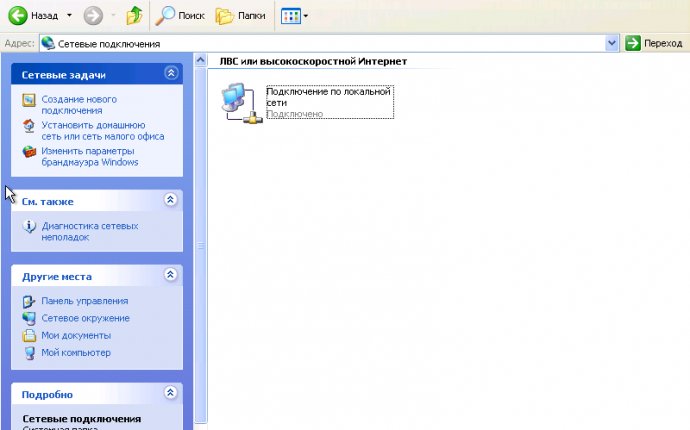Click the My Documents folder icon
The height and width of the screenshot is (430, 690).
[29, 336]
